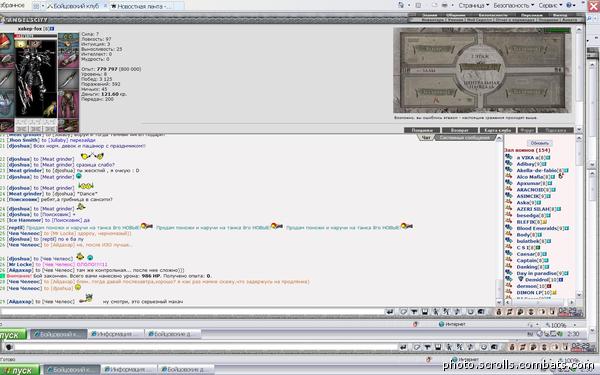Click the green progress bar above the map
Screen dimensions: 600x375
click(557, 30)
